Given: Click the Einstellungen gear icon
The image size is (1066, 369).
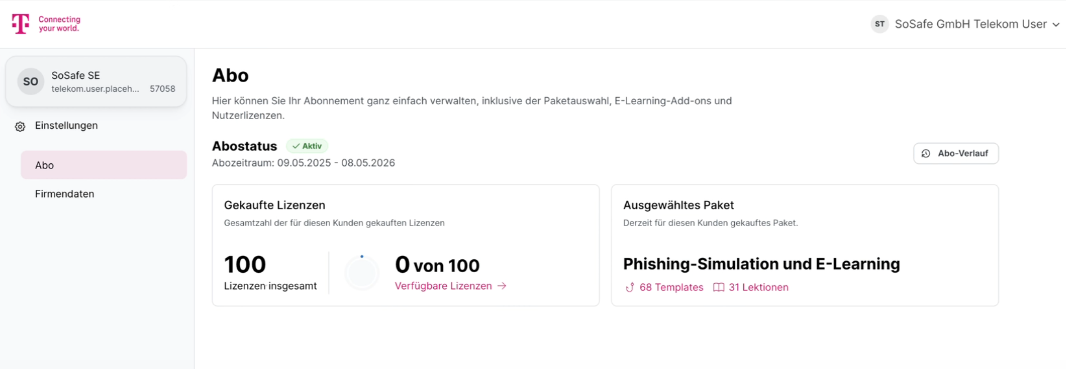Looking at the screenshot, I should 20,126.
